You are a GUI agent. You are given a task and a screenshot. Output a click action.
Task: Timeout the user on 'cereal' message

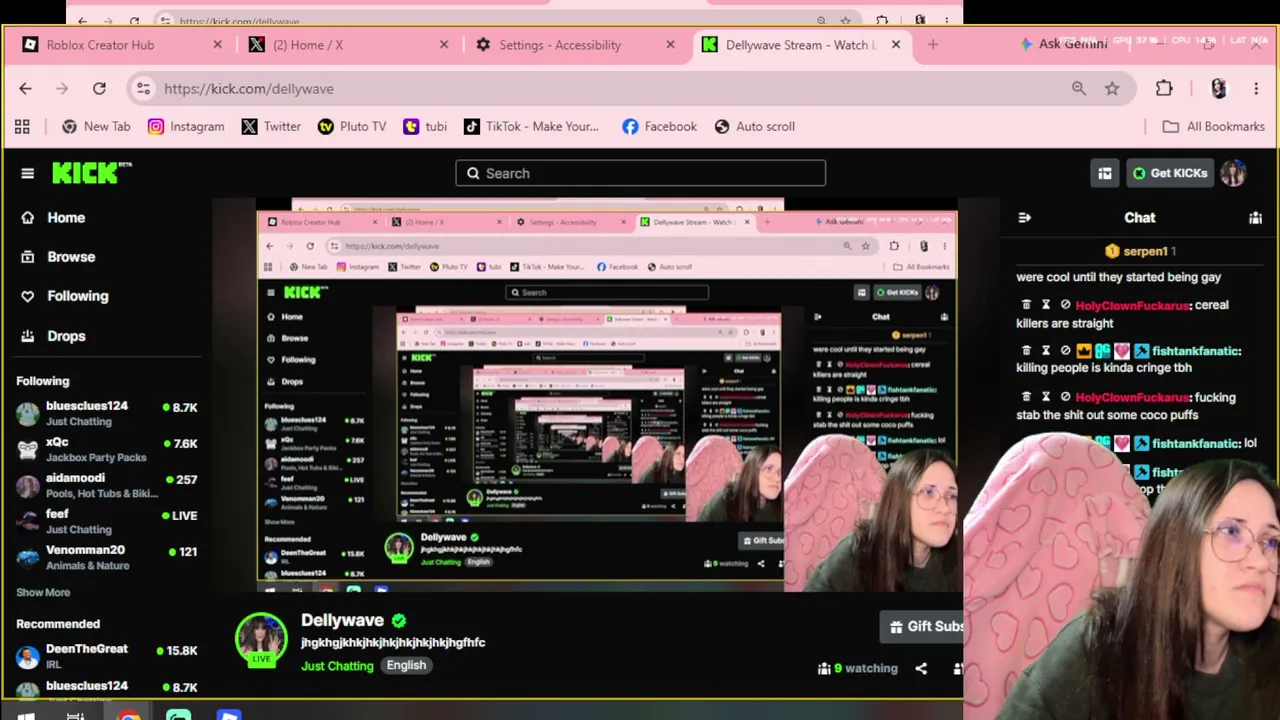coord(1046,305)
